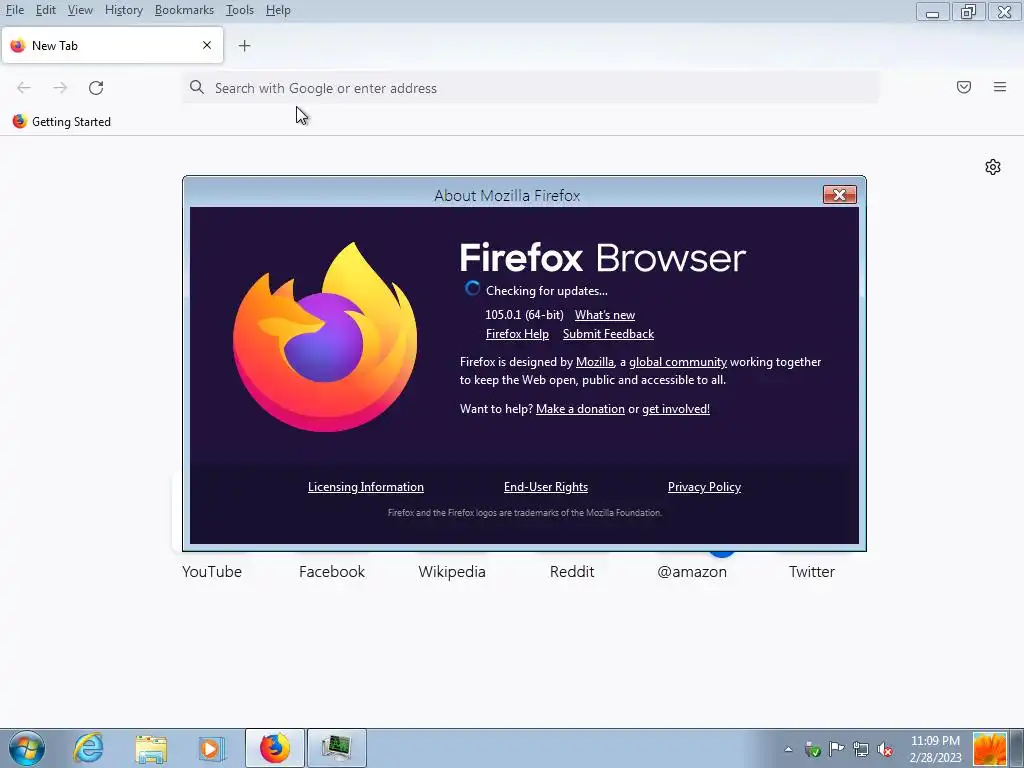
Task: Reload the current page
Action: click(x=96, y=88)
